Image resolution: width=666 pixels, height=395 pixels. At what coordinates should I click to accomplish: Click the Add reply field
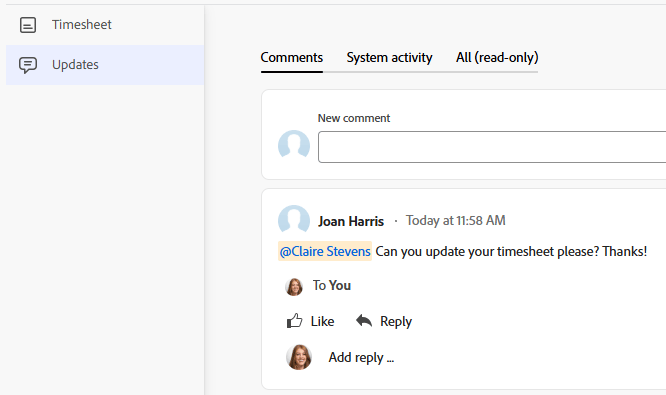[x=361, y=358]
